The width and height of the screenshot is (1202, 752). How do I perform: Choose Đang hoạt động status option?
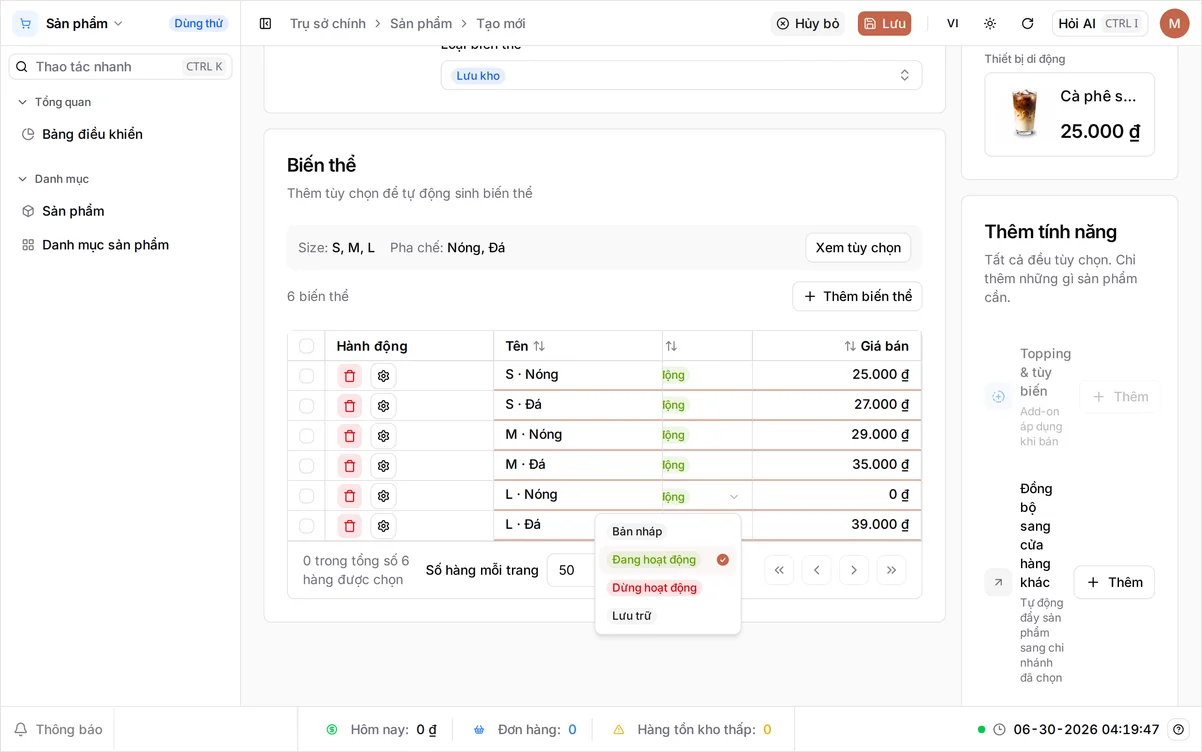(668, 560)
